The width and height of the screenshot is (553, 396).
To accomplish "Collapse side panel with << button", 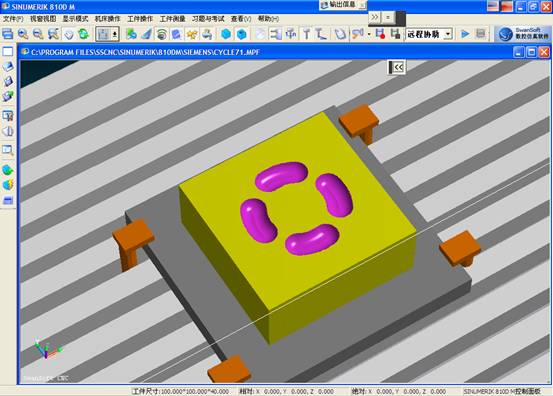I will [396, 67].
